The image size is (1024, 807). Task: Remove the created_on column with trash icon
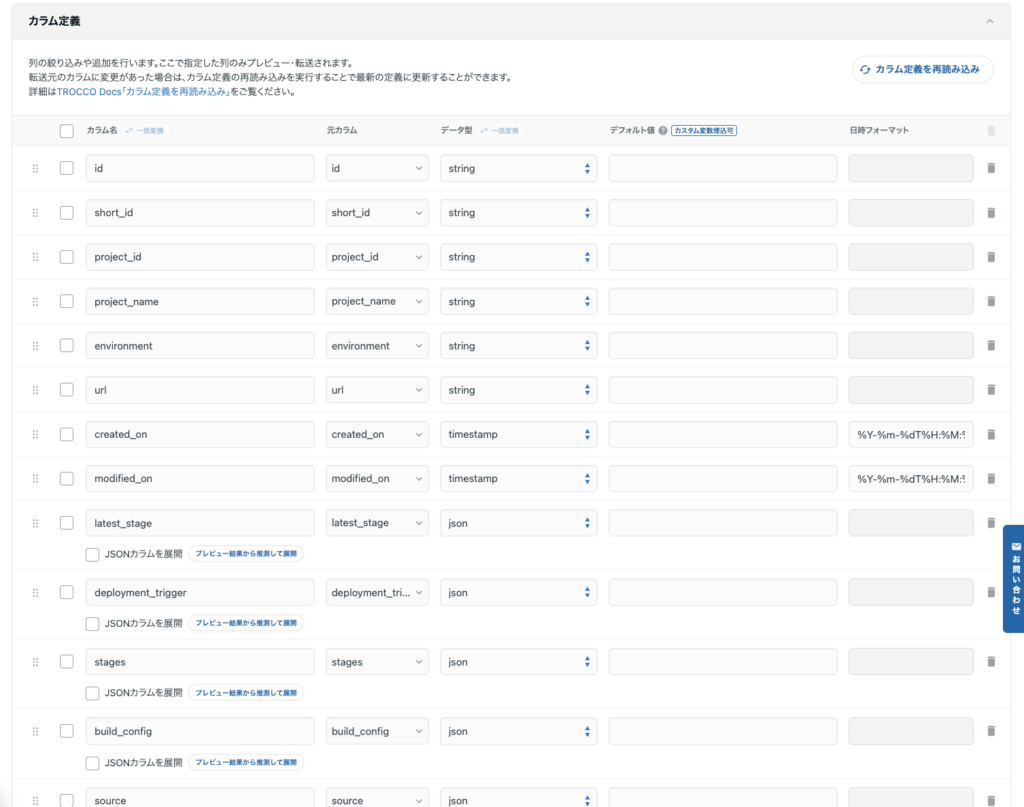click(991, 435)
